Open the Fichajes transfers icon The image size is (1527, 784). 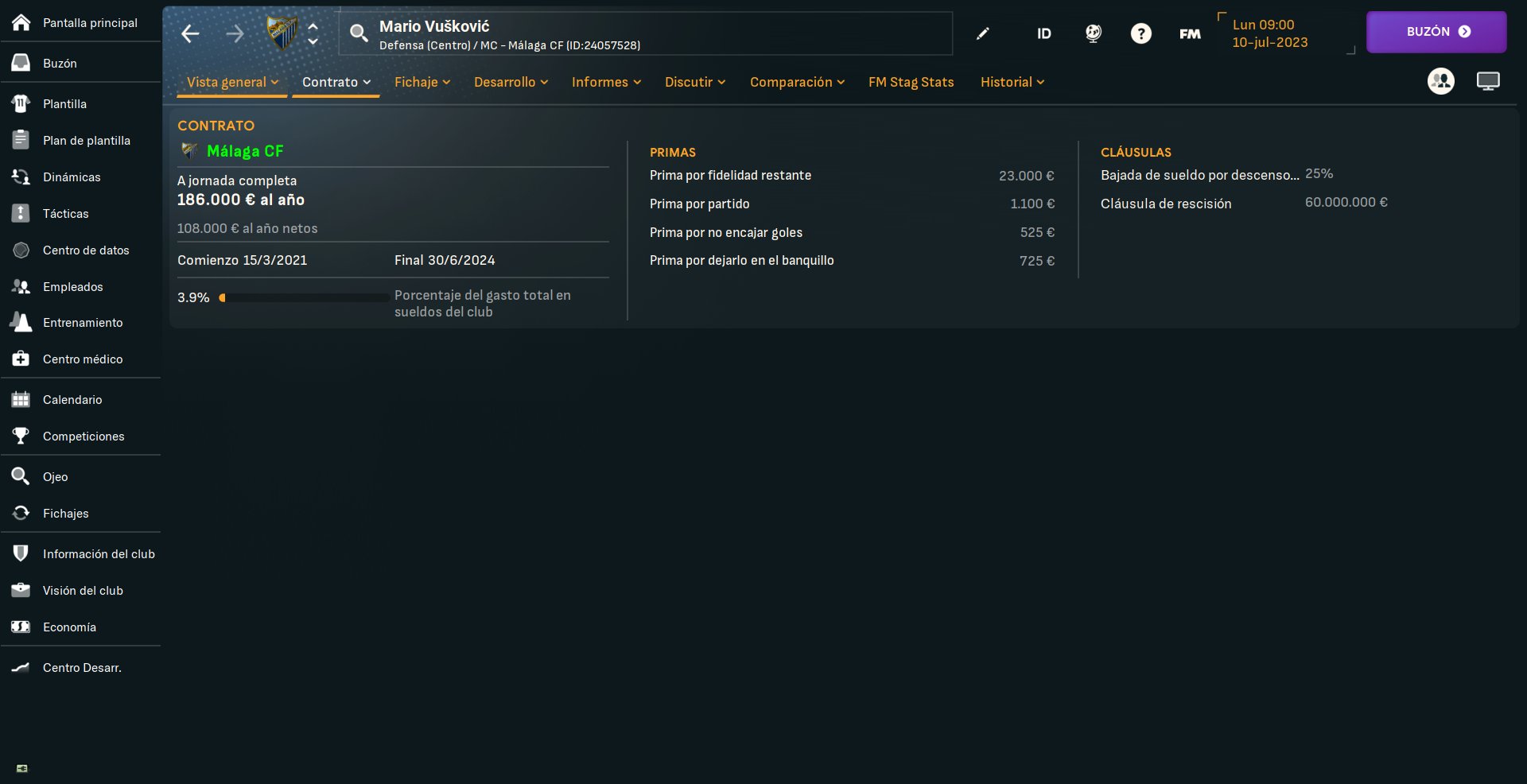point(21,513)
